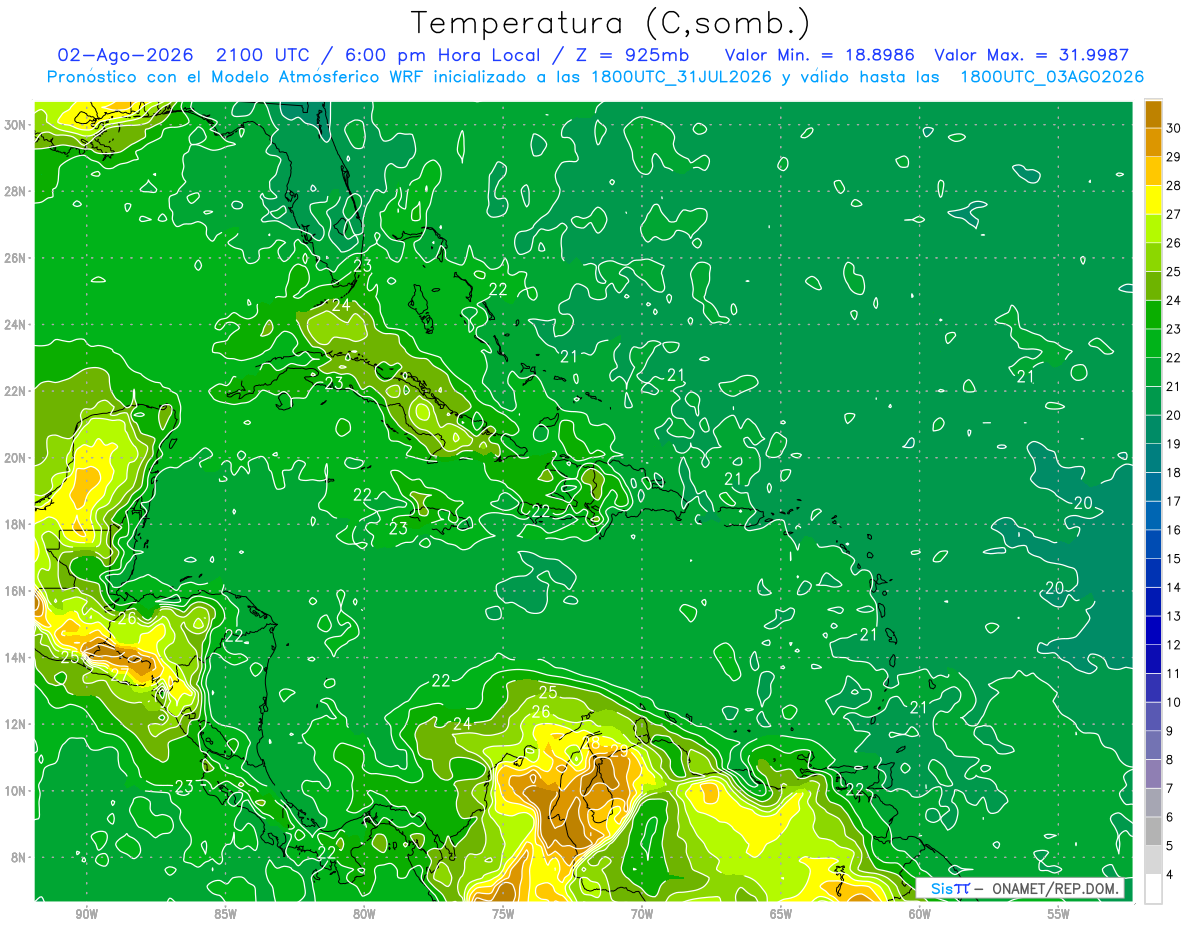Click the color bar label "7"
The image size is (1200, 927).
(1172, 789)
